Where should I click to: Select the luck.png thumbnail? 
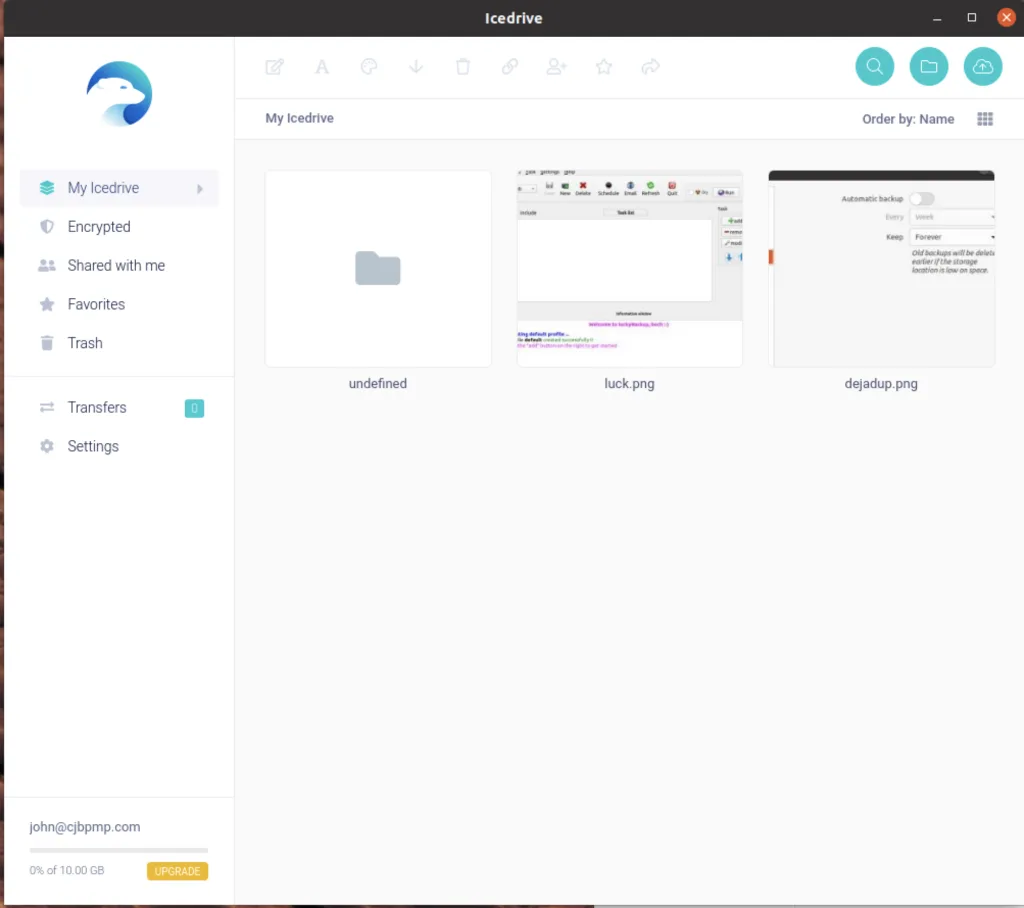pos(630,269)
